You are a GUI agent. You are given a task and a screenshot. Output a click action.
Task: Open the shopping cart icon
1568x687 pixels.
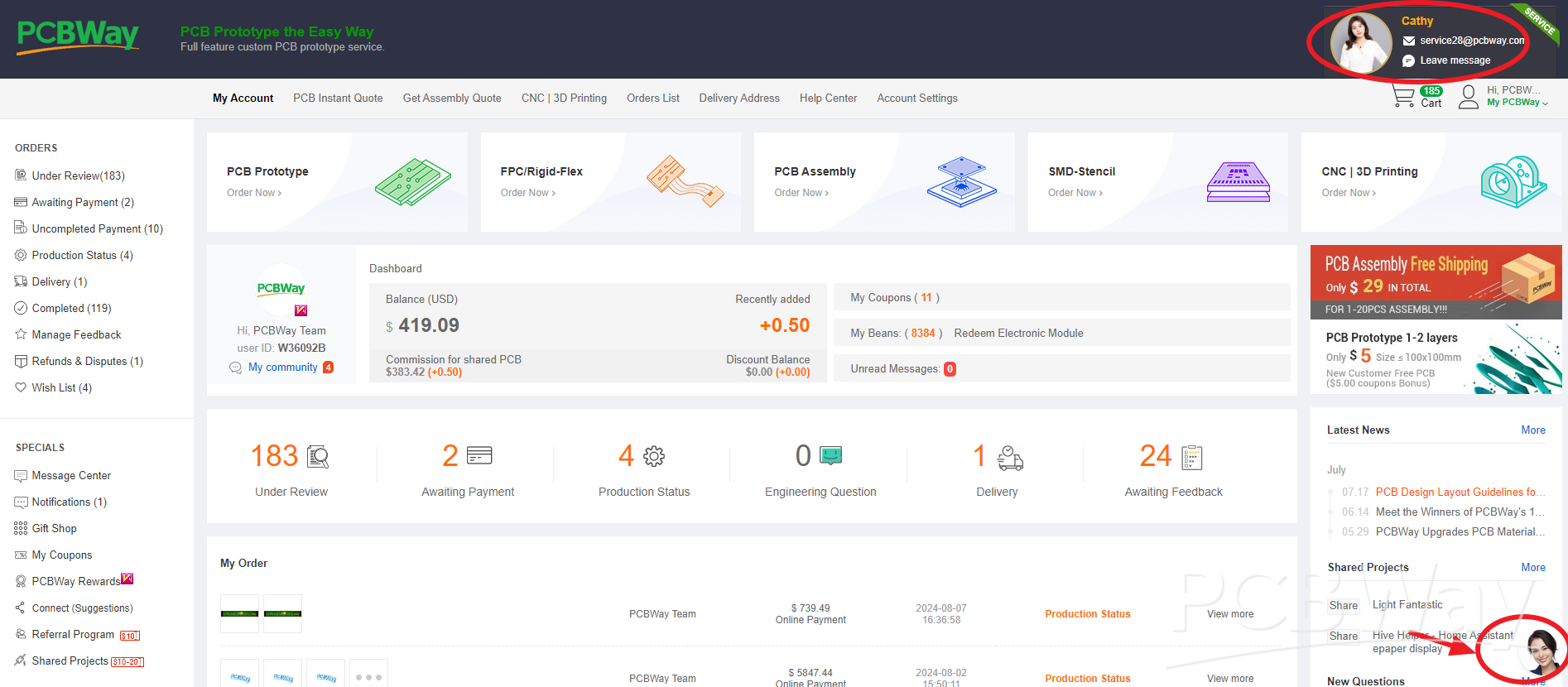coord(1403,97)
